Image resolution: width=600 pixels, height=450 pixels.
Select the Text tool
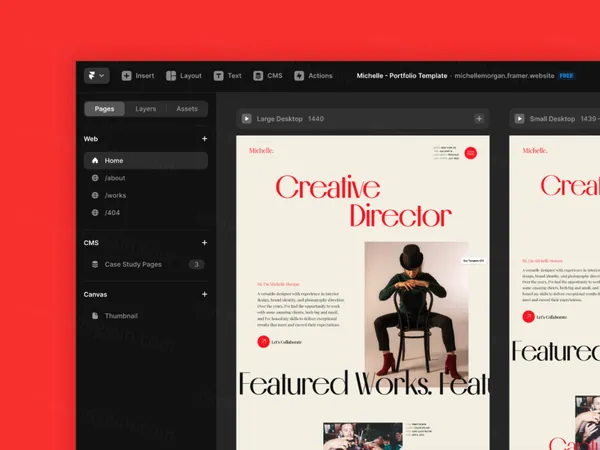(x=227, y=75)
